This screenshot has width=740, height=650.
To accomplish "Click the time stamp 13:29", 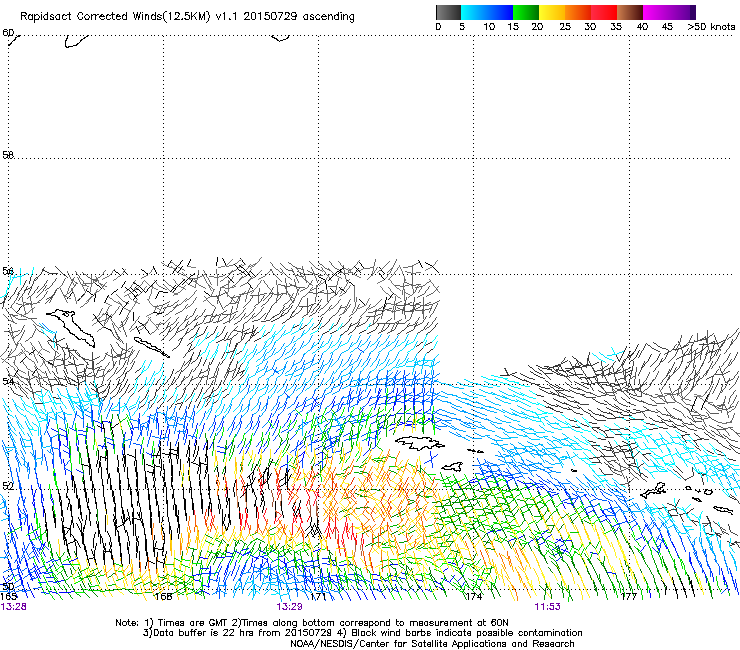I will point(289,607).
